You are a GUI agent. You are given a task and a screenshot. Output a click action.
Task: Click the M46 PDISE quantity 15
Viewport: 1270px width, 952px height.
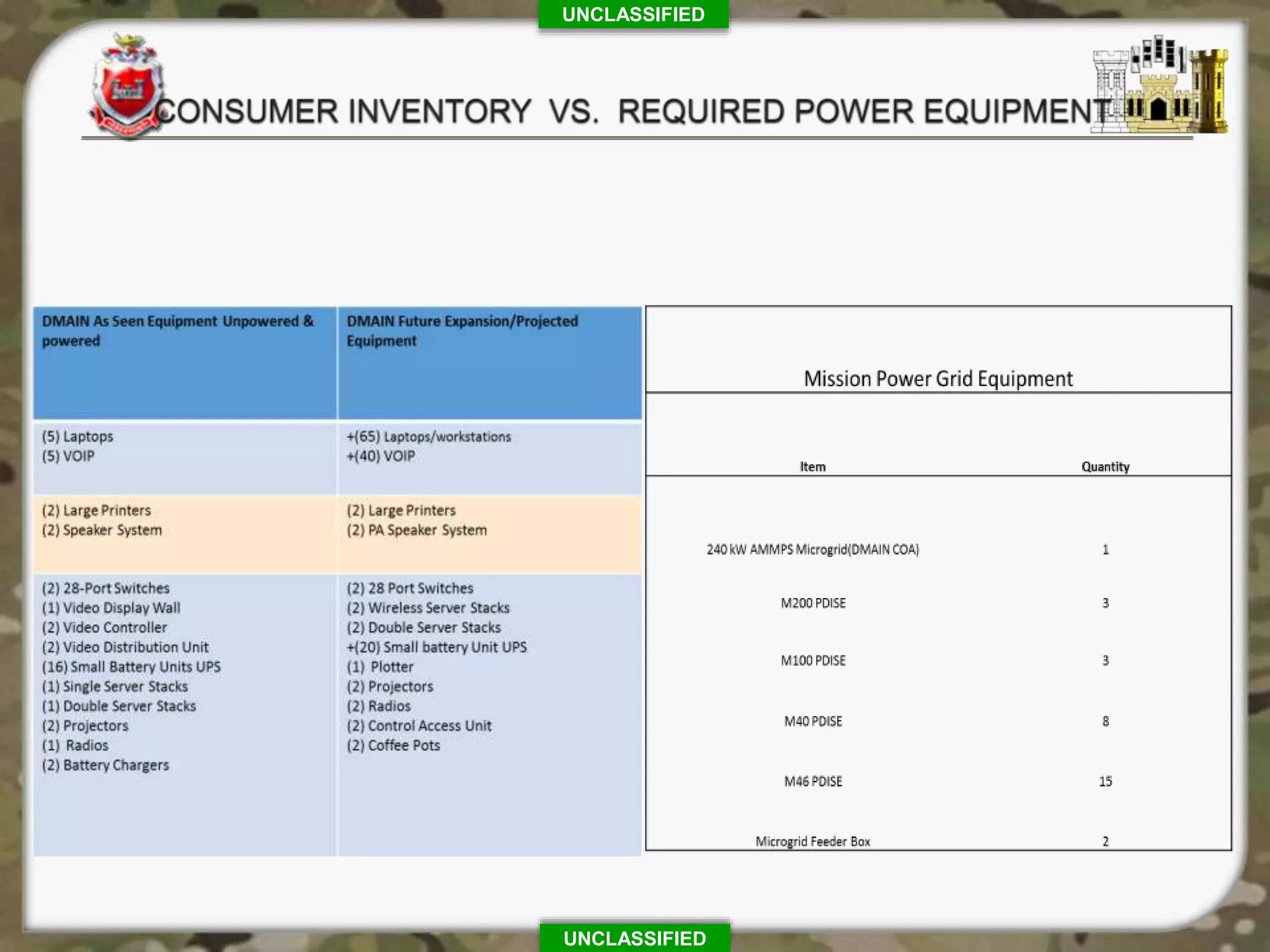click(1105, 782)
